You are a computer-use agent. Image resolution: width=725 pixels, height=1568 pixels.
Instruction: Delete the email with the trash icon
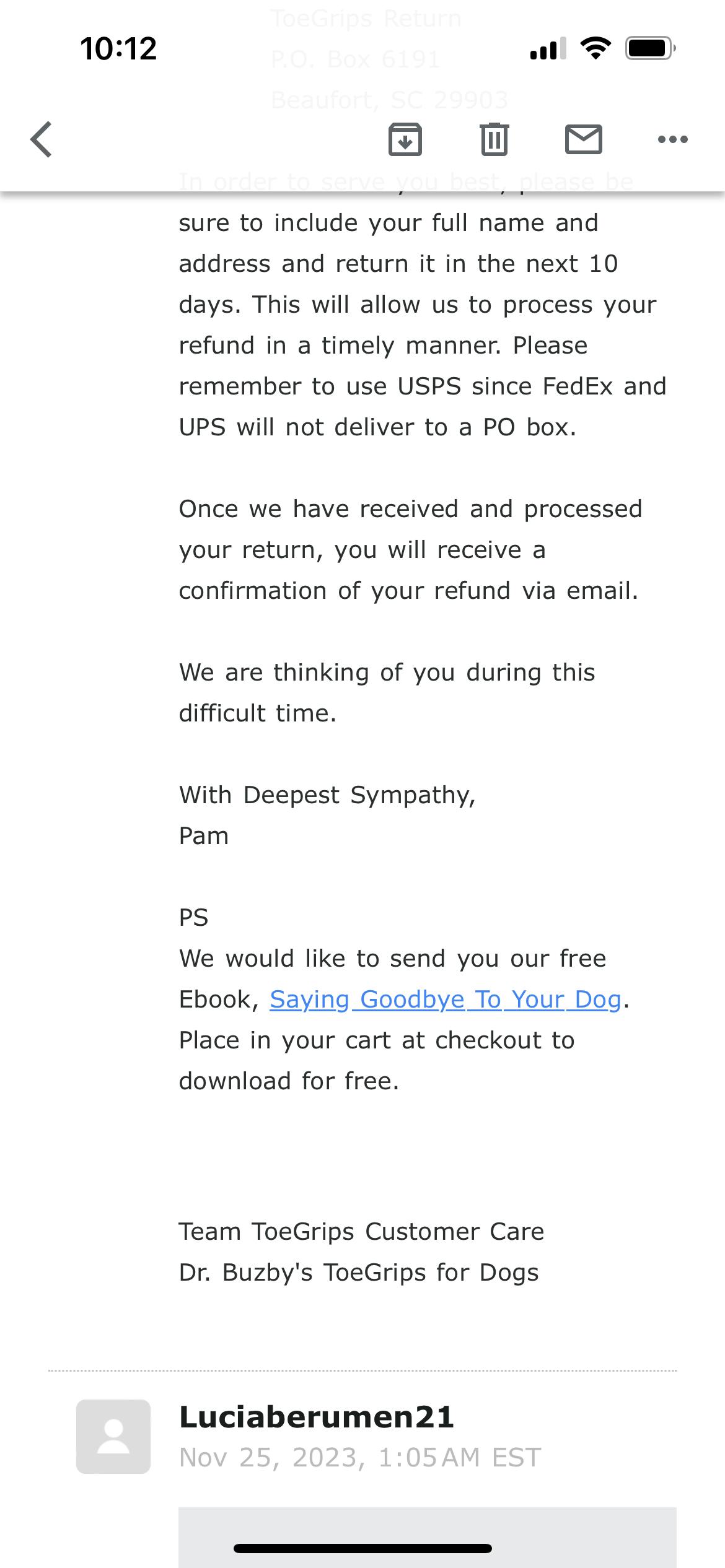[494, 139]
